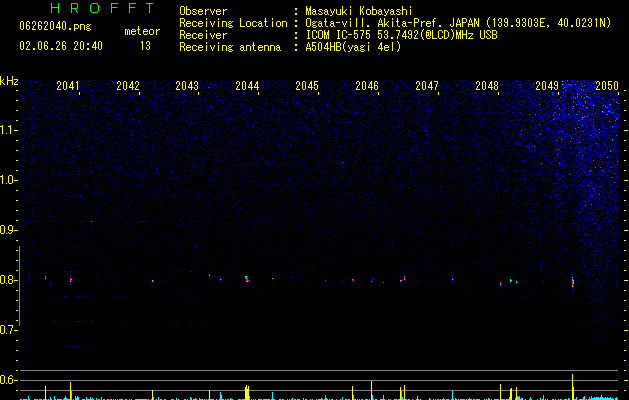Click observer name Masayuki Kobayashi
This screenshot has height=400, width=629.
pos(359,11)
